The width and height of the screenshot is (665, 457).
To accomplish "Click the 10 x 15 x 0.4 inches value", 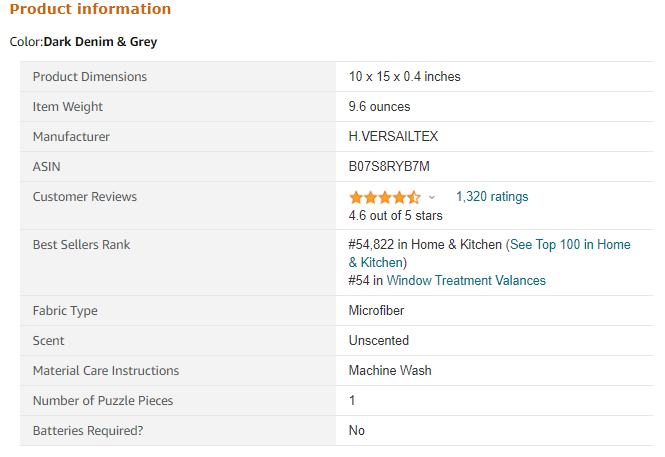I will point(404,77).
